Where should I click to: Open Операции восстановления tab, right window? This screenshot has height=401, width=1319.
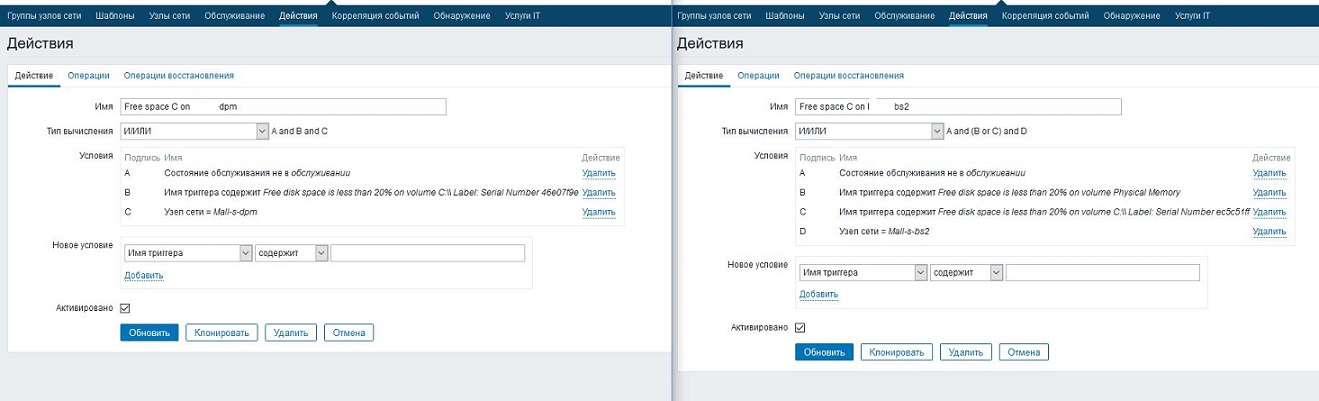pos(849,75)
